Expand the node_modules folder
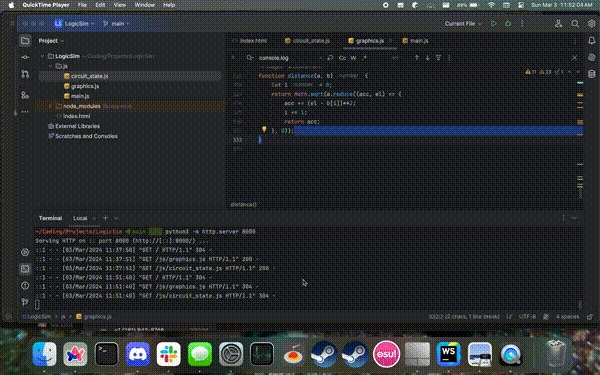This screenshot has height=375, width=600. click(50, 106)
